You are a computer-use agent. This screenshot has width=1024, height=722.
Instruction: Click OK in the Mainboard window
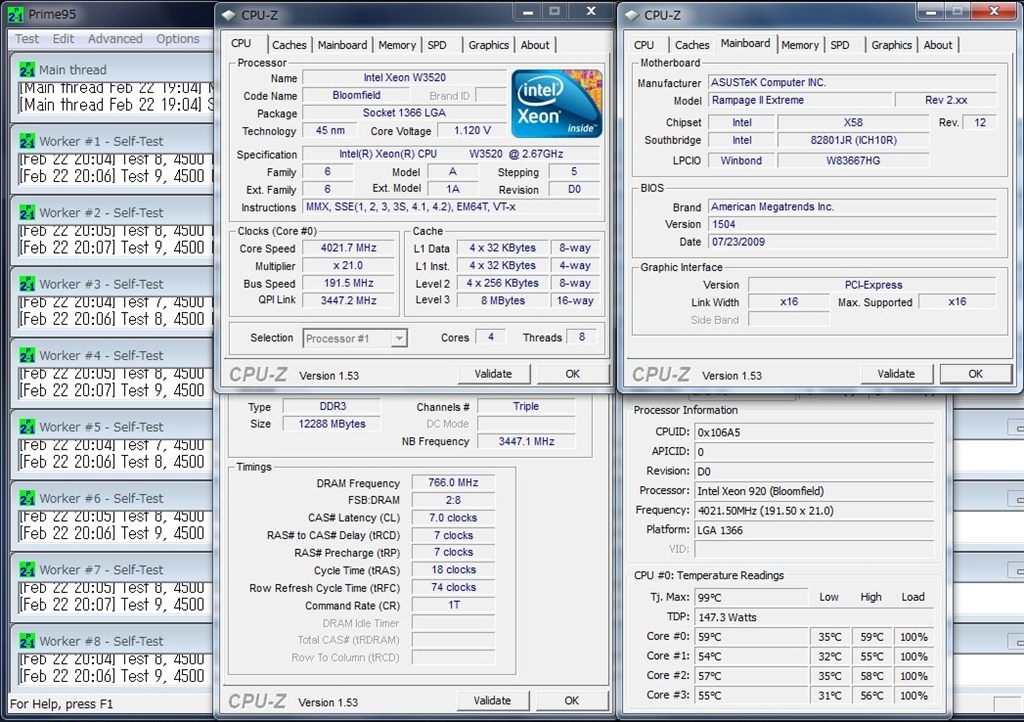click(x=976, y=373)
